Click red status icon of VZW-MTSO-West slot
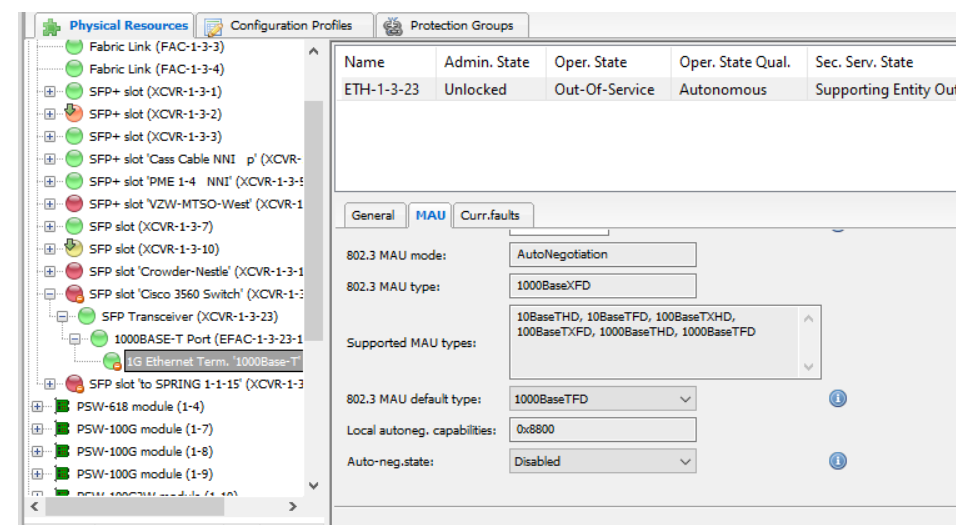 pyautogui.click(x=74, y=203)
